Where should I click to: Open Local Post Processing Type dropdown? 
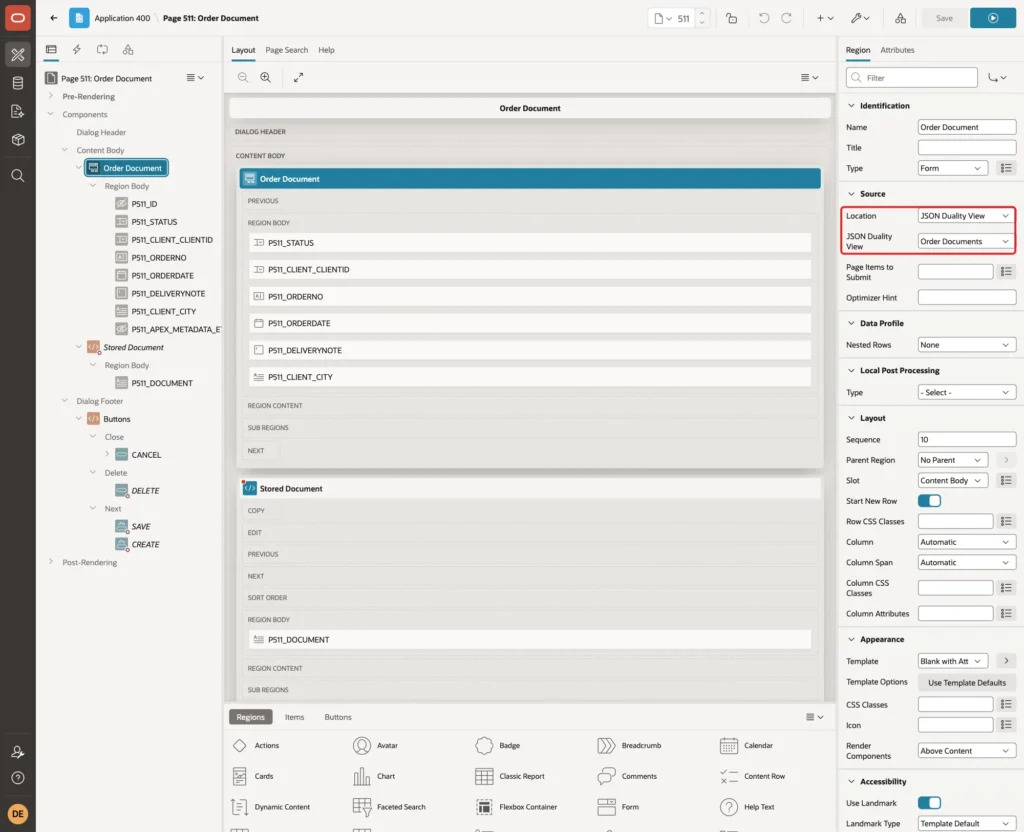(x=966, y=392)
